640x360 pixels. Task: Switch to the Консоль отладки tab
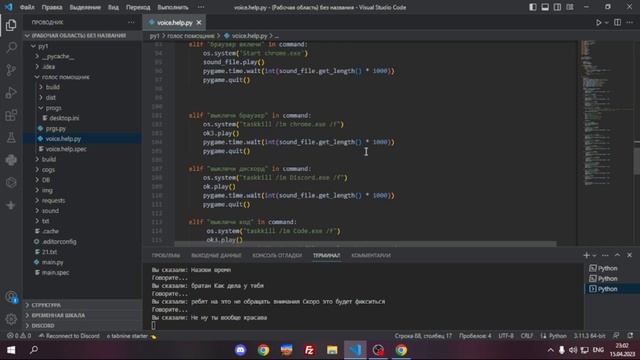click(277, 256)
